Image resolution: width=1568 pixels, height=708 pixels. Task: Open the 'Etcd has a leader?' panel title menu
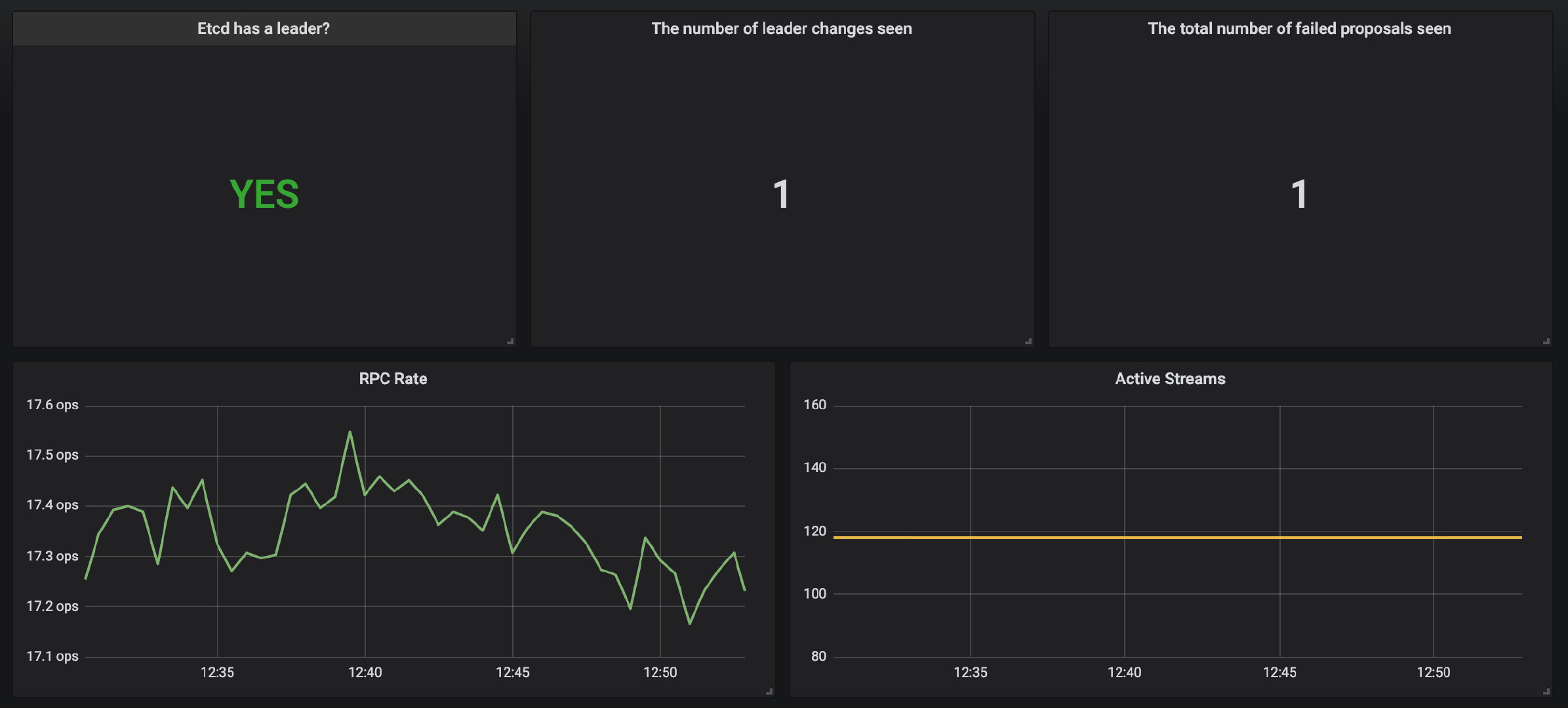(264, 29)
